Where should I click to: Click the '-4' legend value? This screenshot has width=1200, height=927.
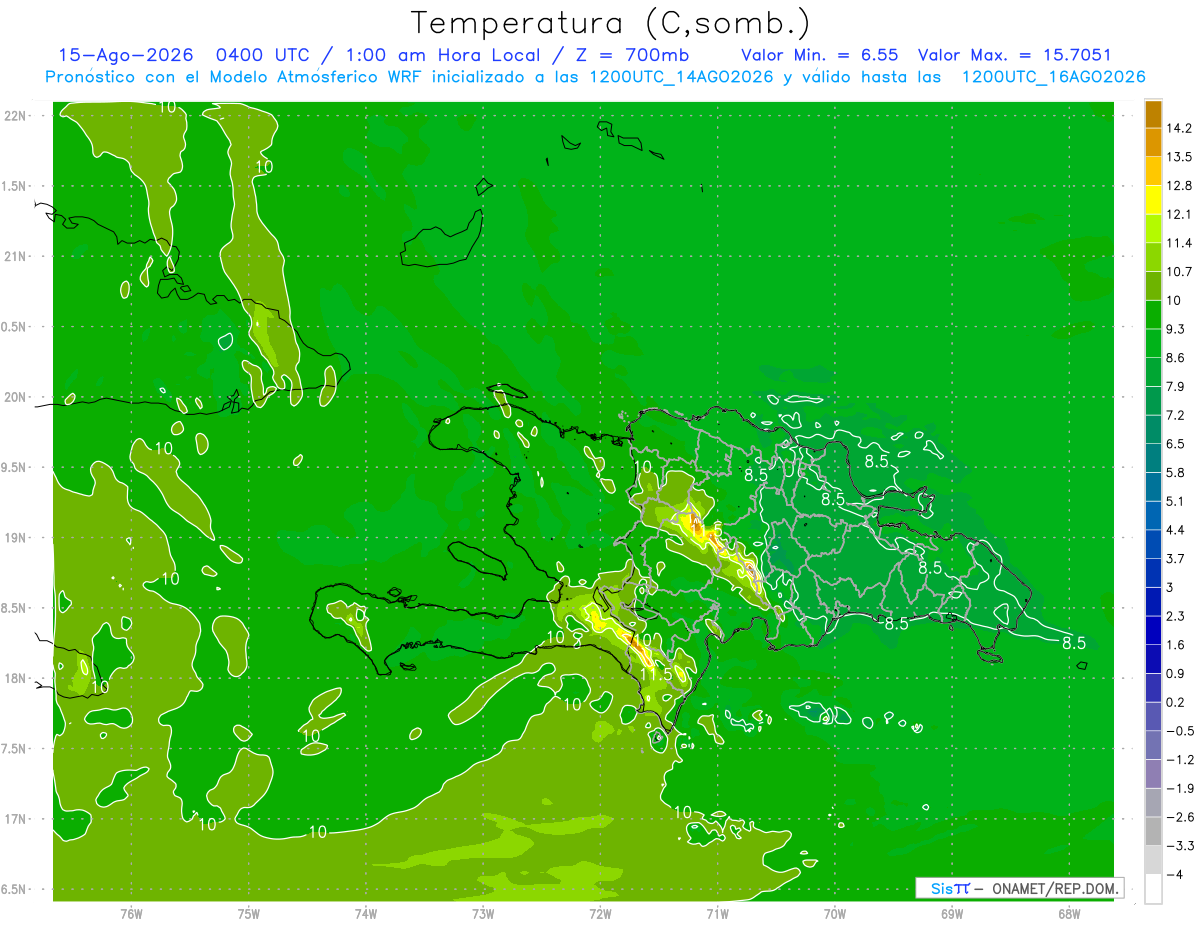[1176, 874]
